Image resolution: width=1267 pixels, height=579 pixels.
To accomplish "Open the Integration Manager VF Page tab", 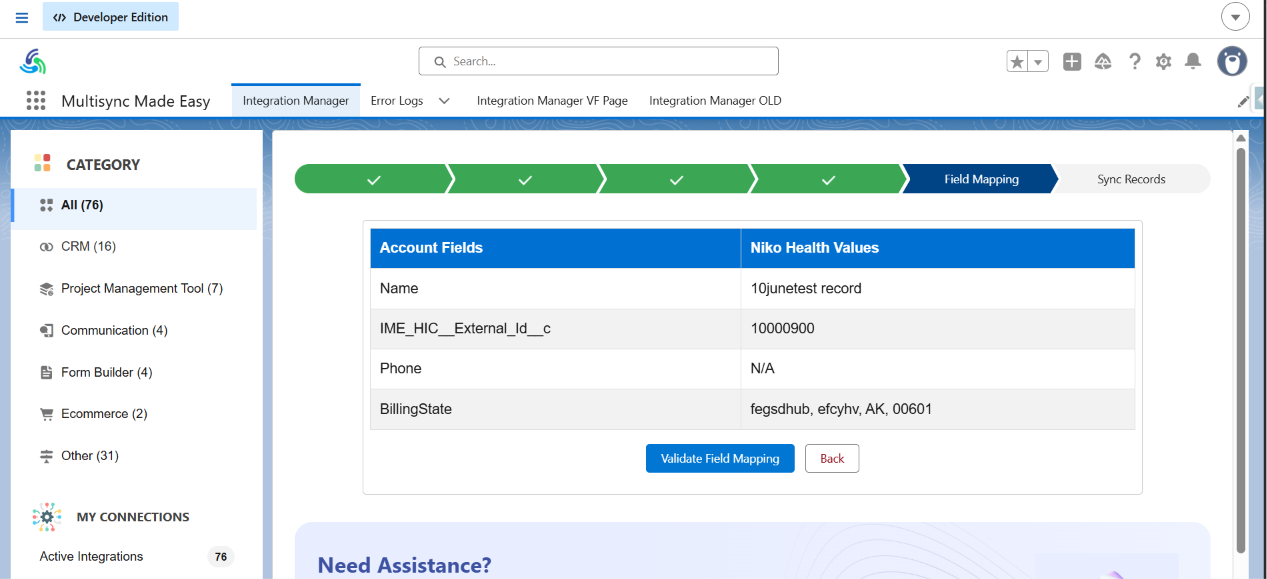I will (x=552, y=100).
